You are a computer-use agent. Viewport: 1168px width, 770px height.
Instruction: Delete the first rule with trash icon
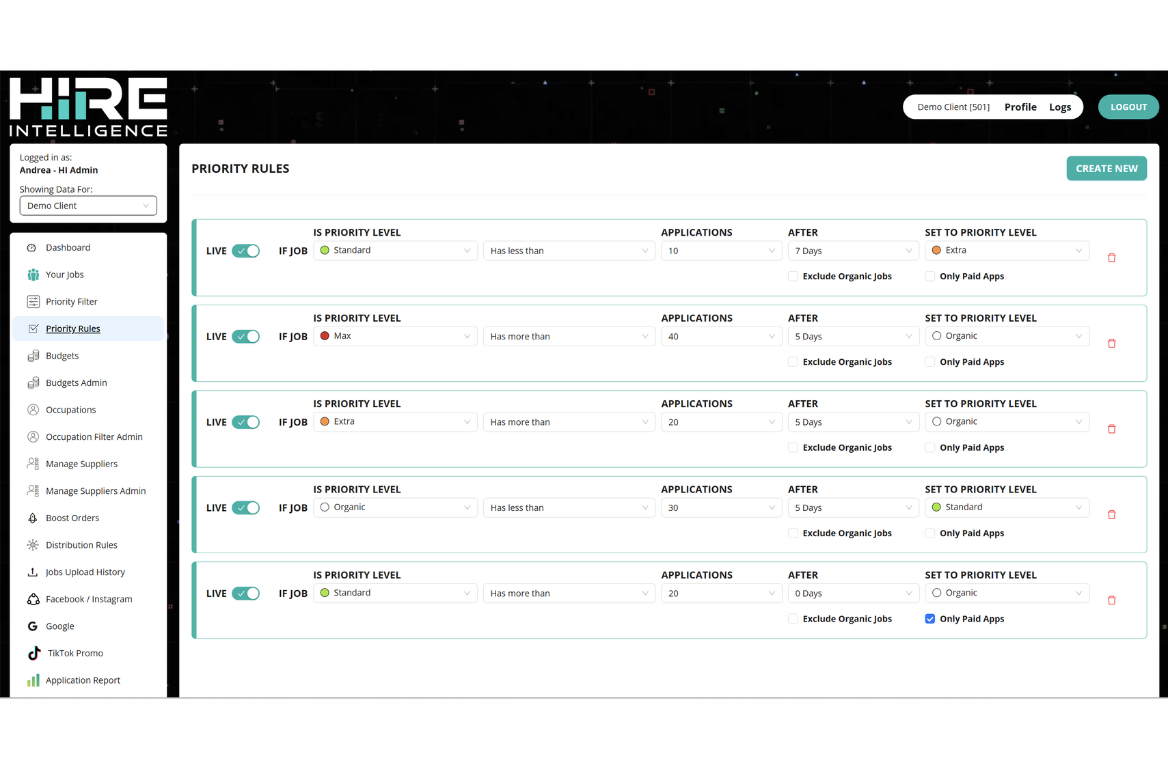click(x=1111, y=258)
